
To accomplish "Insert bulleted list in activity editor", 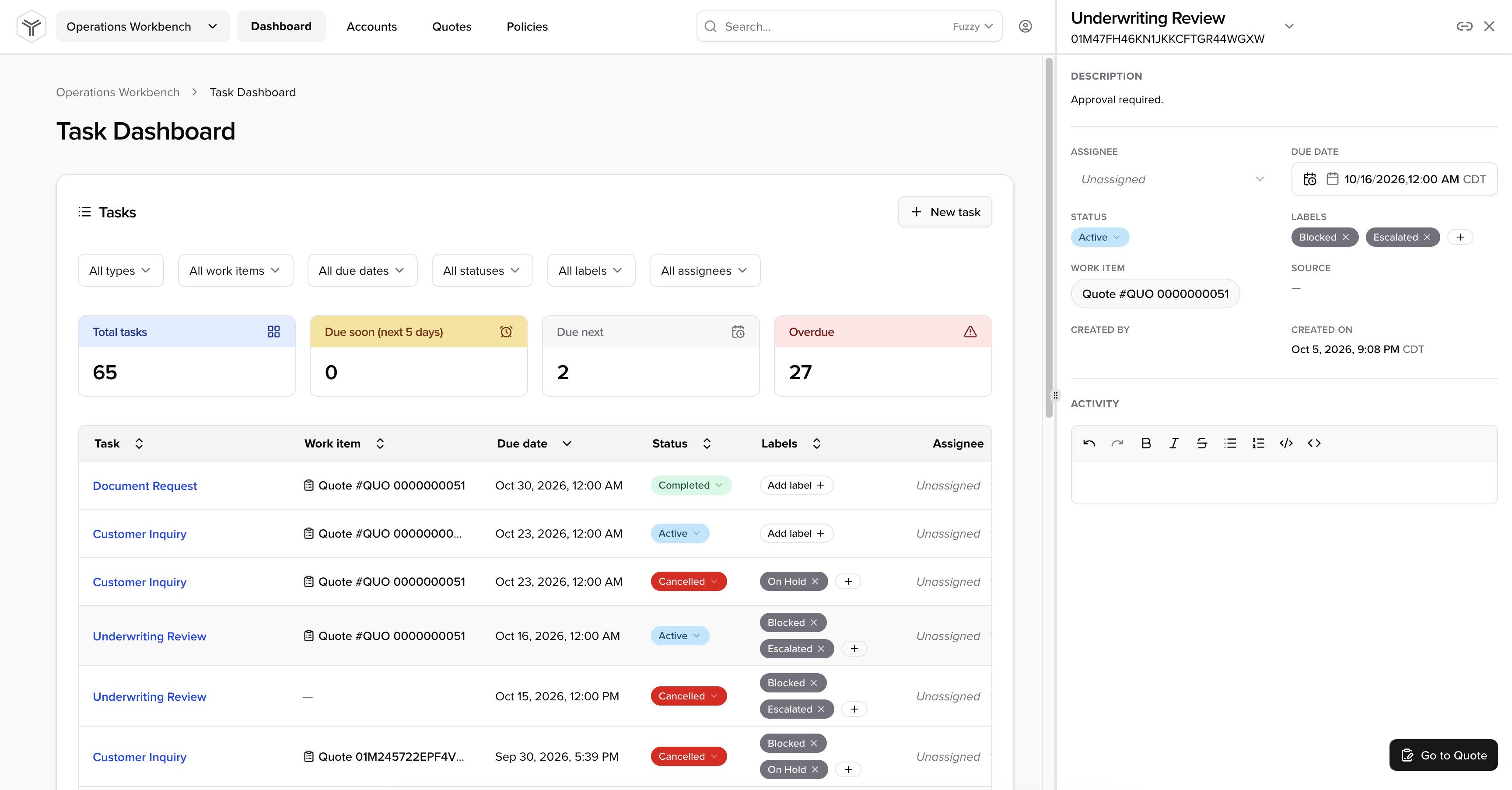I will [x=1230, y=443].
